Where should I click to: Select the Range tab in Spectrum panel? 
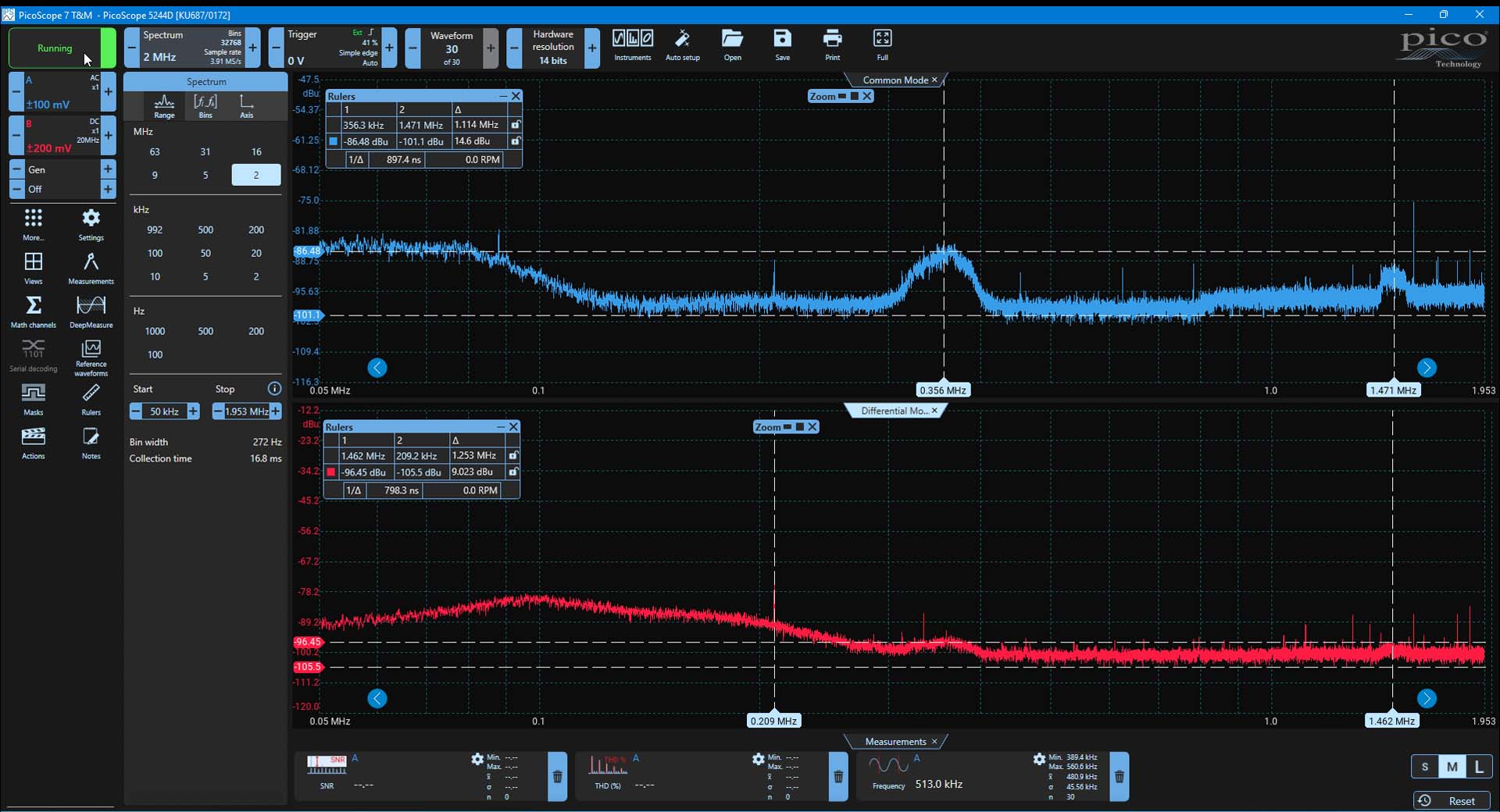point(164,106)
